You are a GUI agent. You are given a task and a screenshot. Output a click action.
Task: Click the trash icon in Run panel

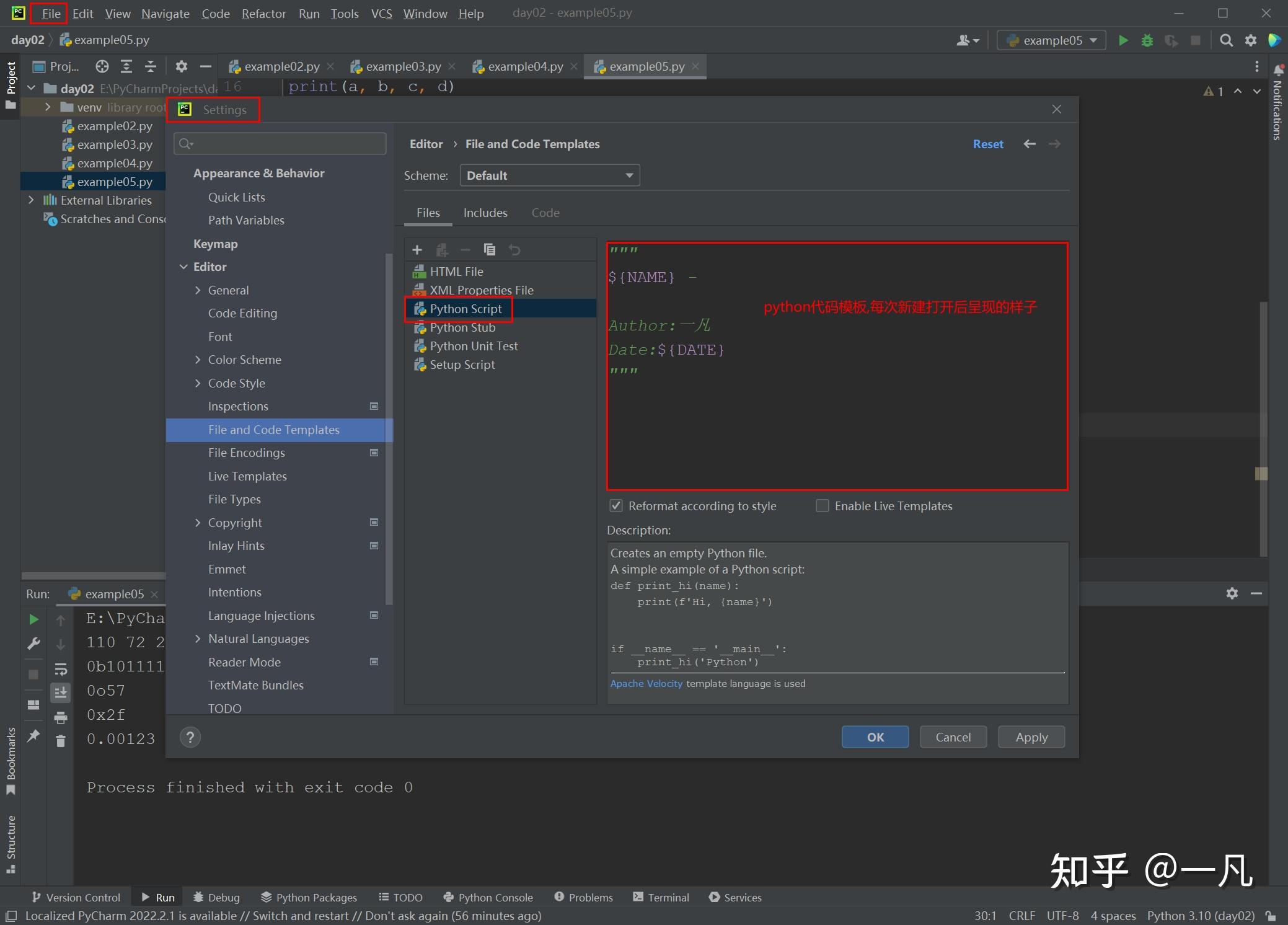click(x=61, y=741)
